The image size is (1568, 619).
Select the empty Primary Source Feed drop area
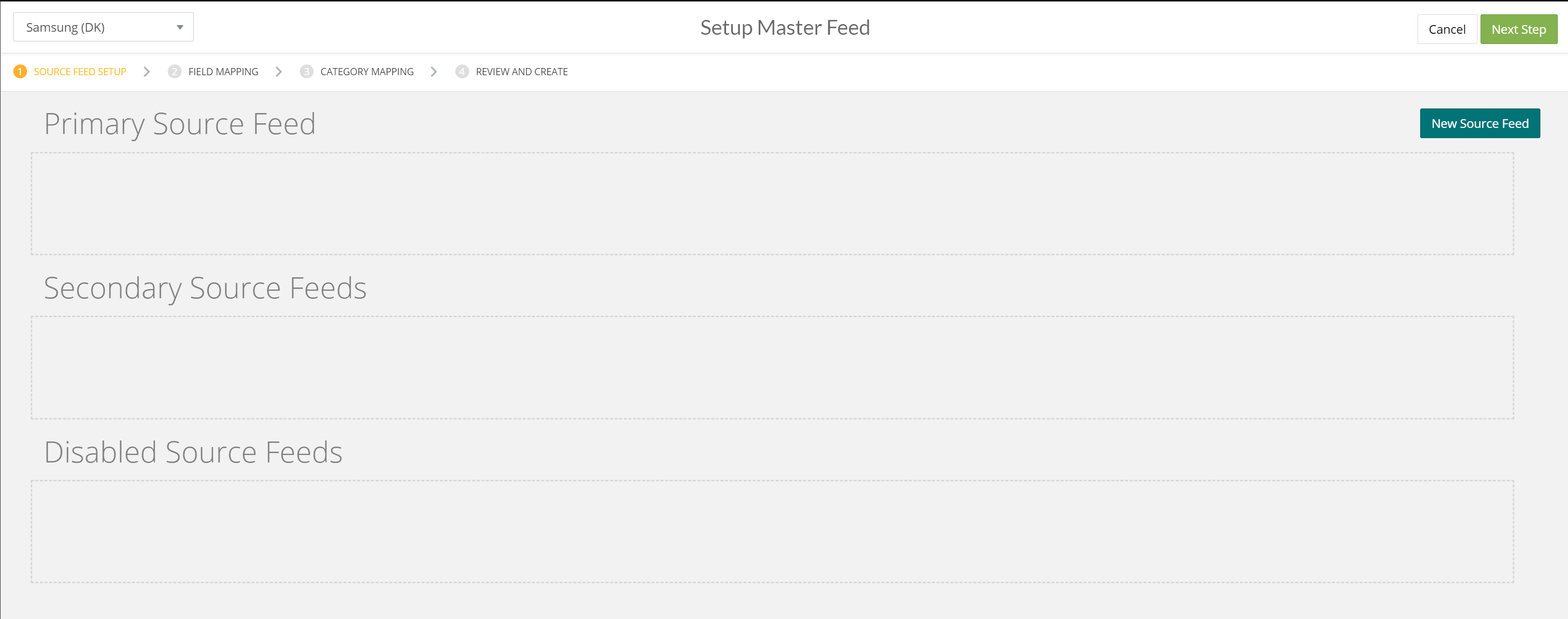point(772,204)
